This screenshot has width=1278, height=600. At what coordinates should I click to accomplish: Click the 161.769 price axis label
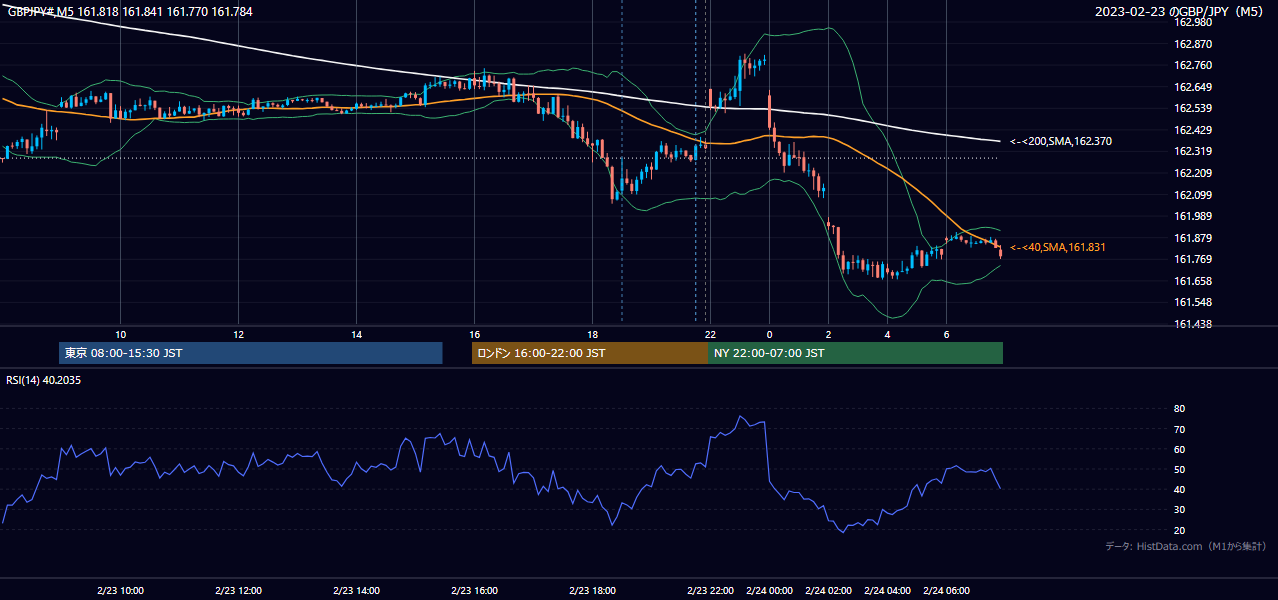pyautogui.click(x=1192, y=259)
